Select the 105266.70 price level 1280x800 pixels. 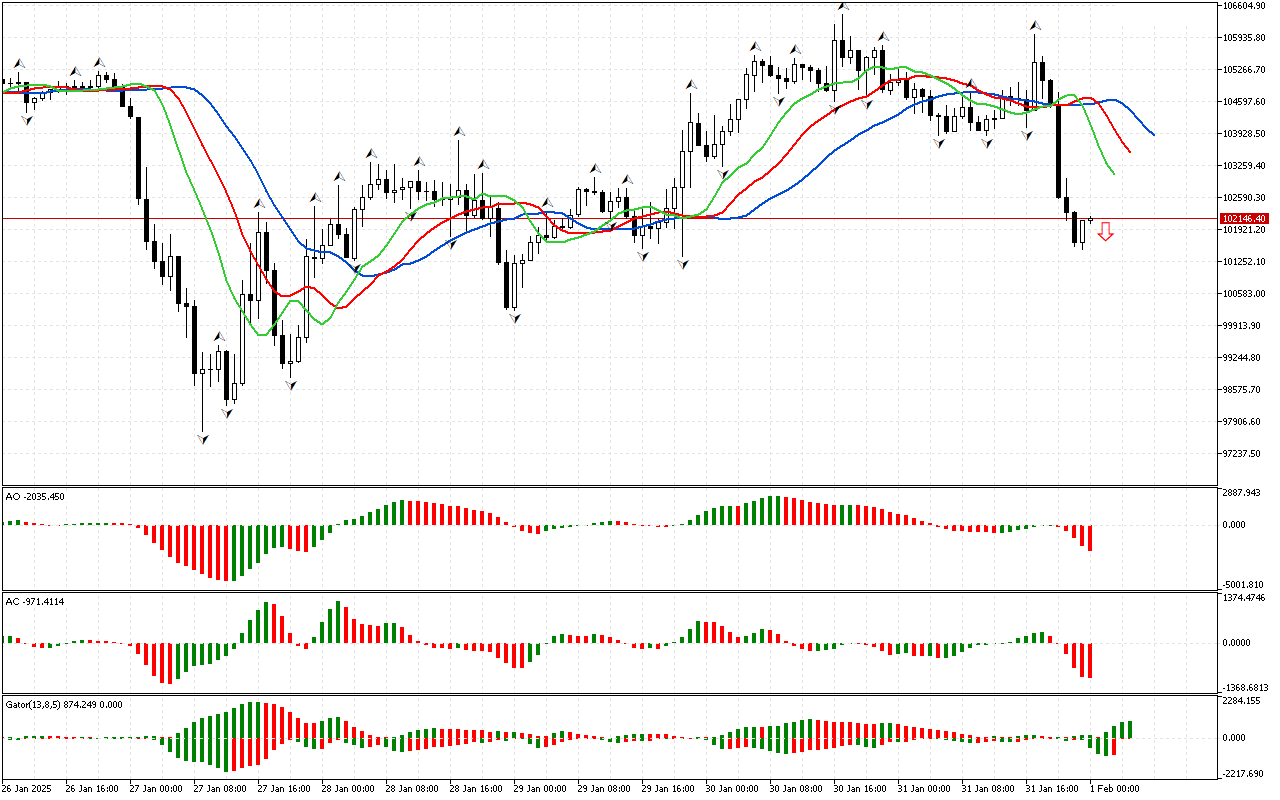1244,70
